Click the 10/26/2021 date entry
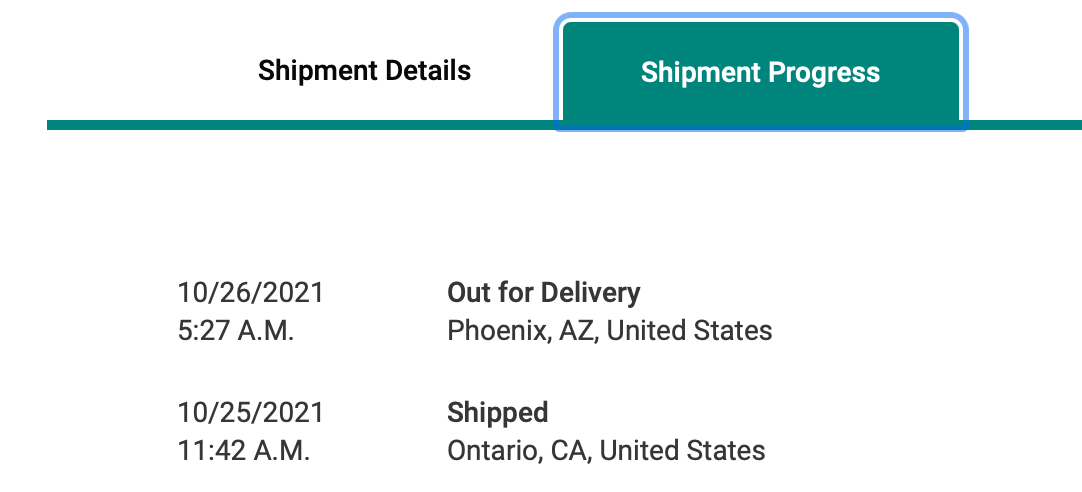 (x=250, y=293)
